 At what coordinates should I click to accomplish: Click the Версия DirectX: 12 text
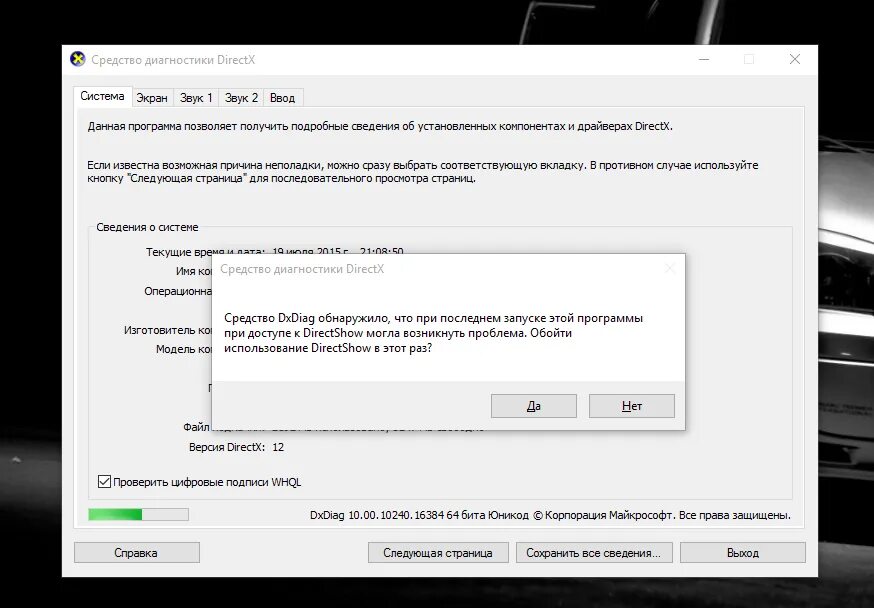coord(236,447)
